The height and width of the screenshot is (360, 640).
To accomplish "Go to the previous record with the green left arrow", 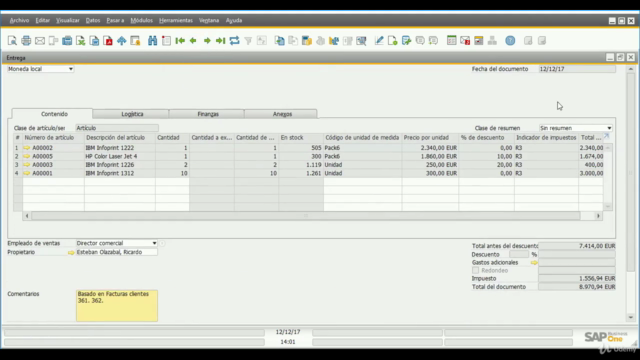I will click(193, 40).
